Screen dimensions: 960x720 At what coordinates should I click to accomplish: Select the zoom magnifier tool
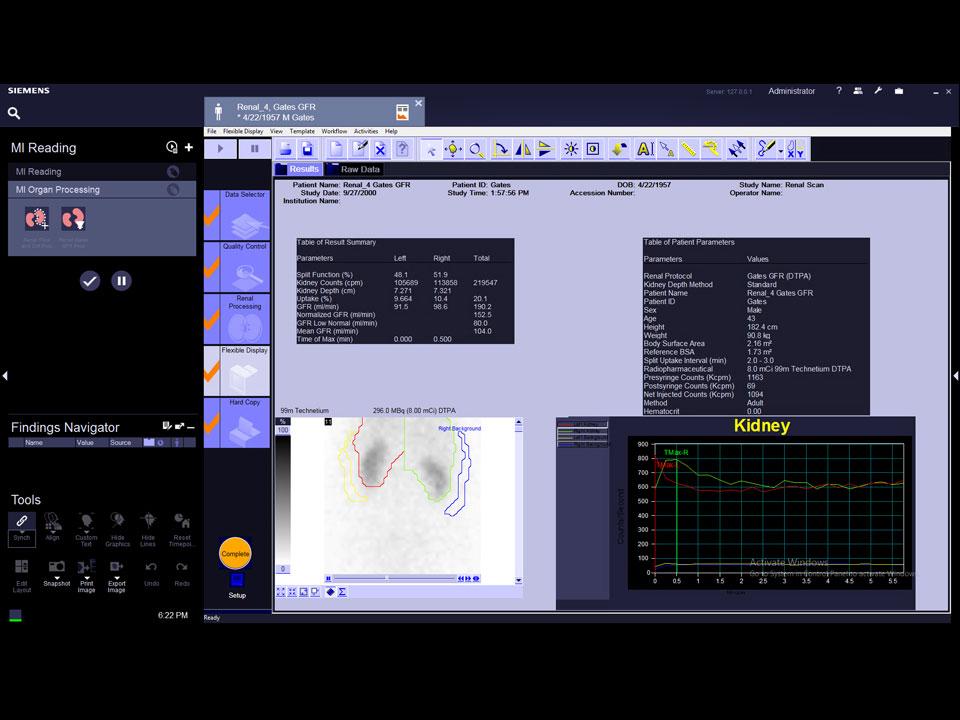[x=476, y=149]
